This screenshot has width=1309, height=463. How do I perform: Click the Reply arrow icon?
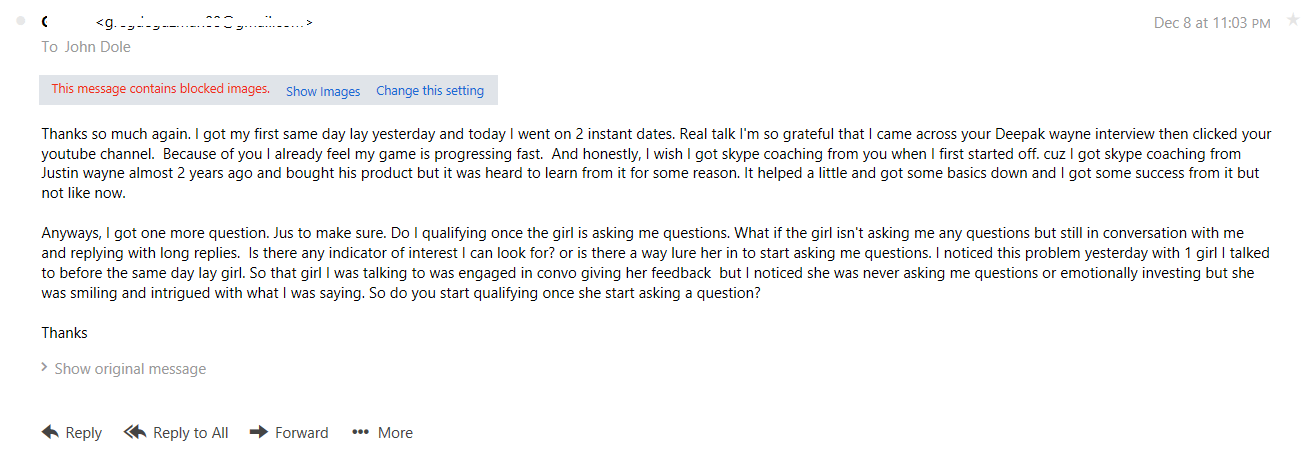point(50,432)
